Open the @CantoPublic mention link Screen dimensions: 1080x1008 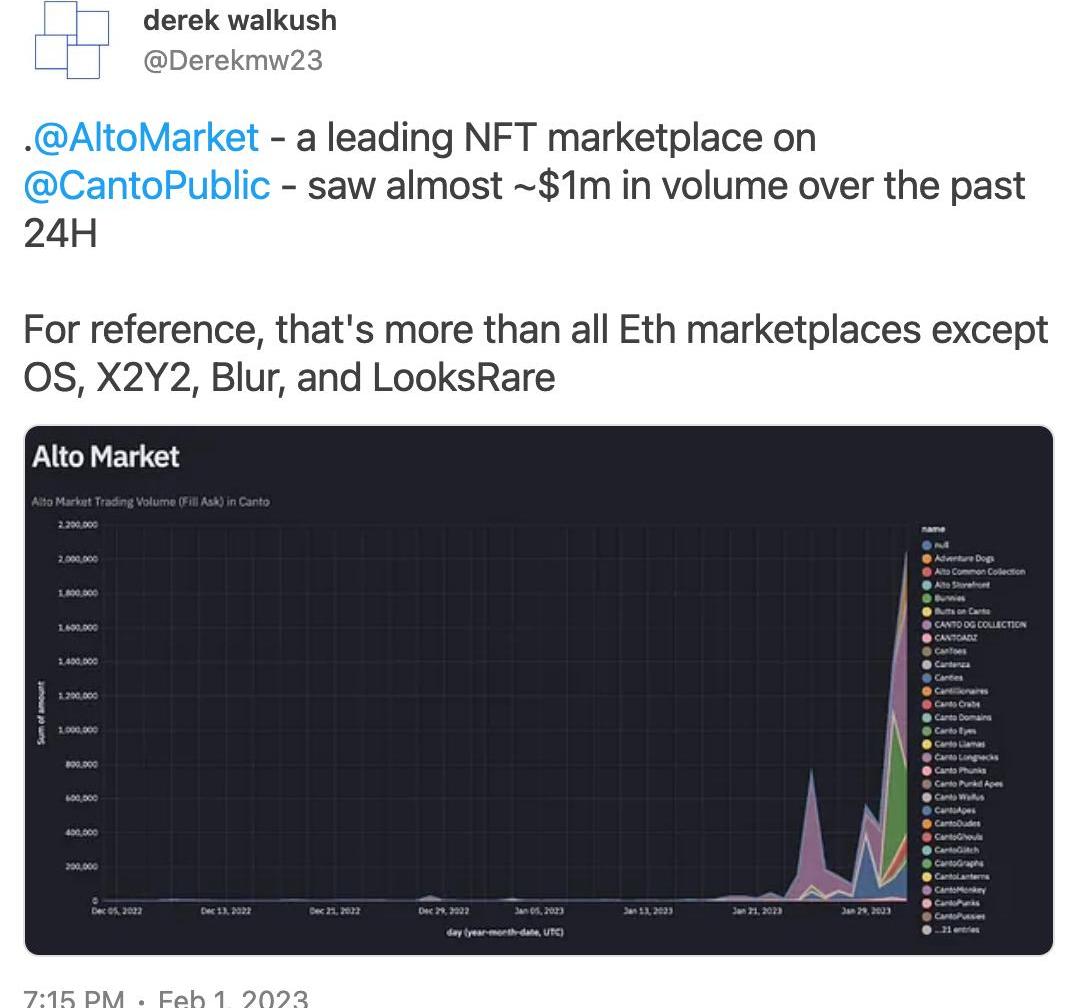[x=146, y=185]
